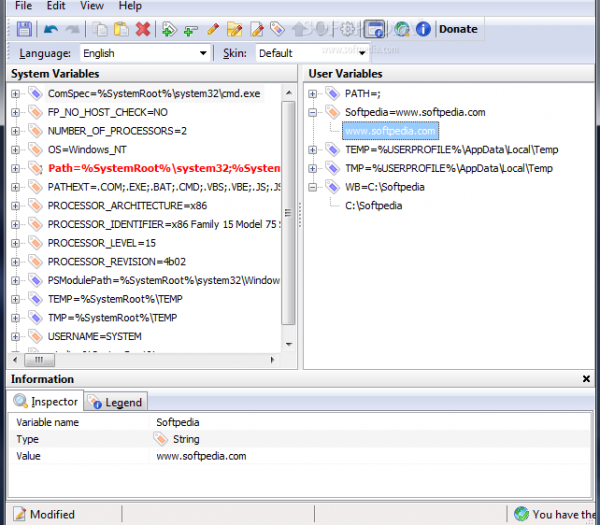Screen dimensions: 600x525
Task: Expand the user PATH=; variable
Action: [x=313, y=94]
